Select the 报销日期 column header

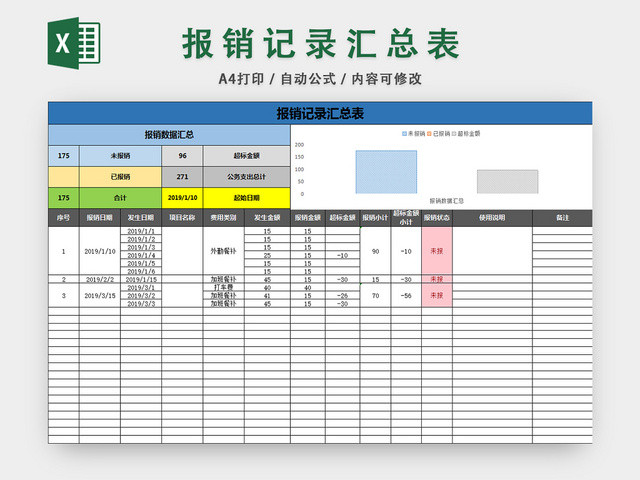(x=100, y=218)
